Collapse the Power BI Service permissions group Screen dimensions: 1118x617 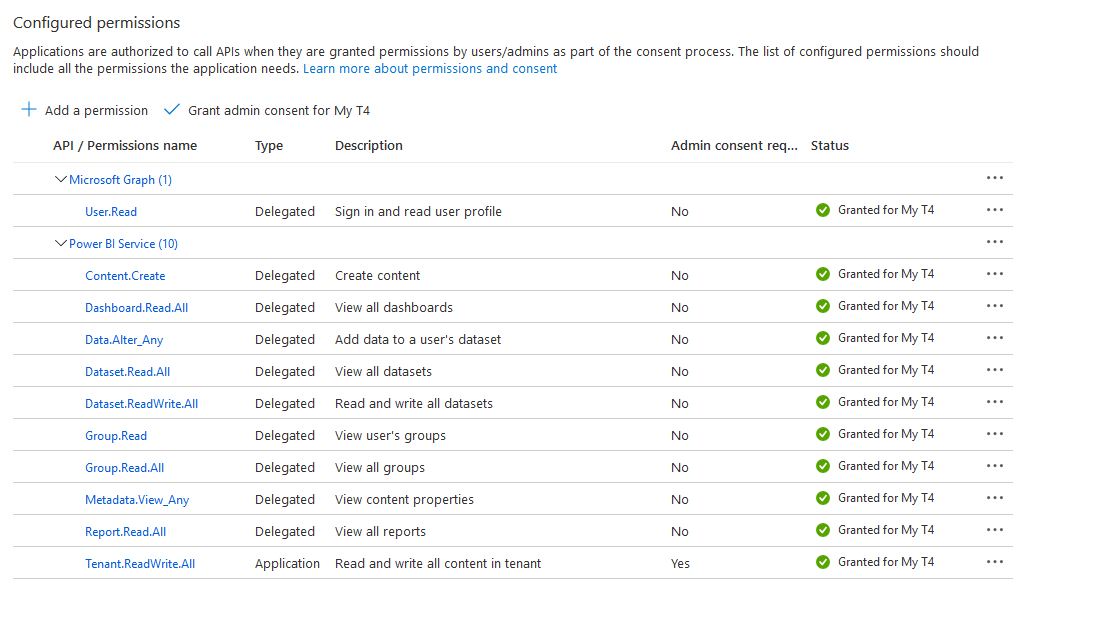tap(61, 243)
